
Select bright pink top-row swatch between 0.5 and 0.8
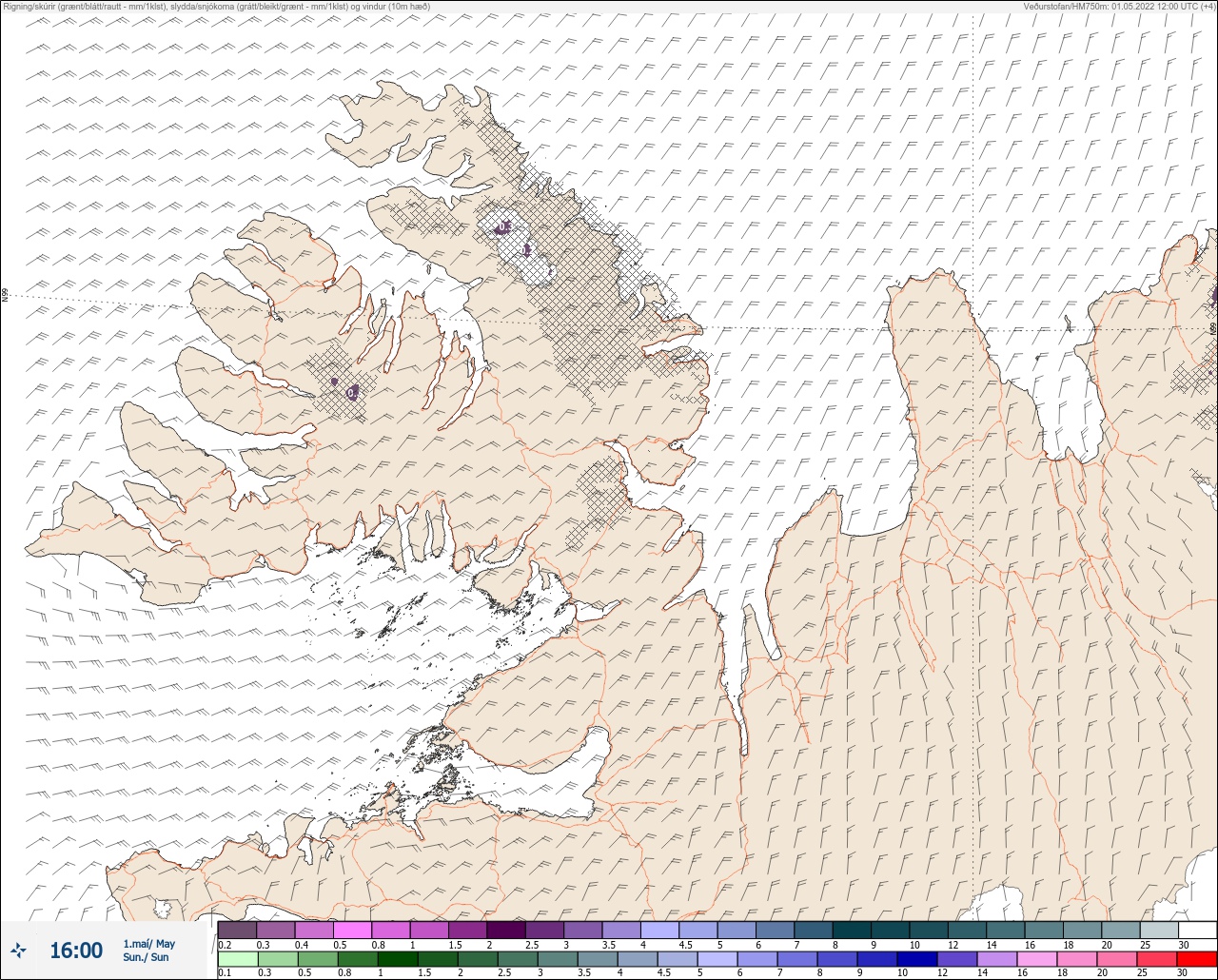coord(352,930)
